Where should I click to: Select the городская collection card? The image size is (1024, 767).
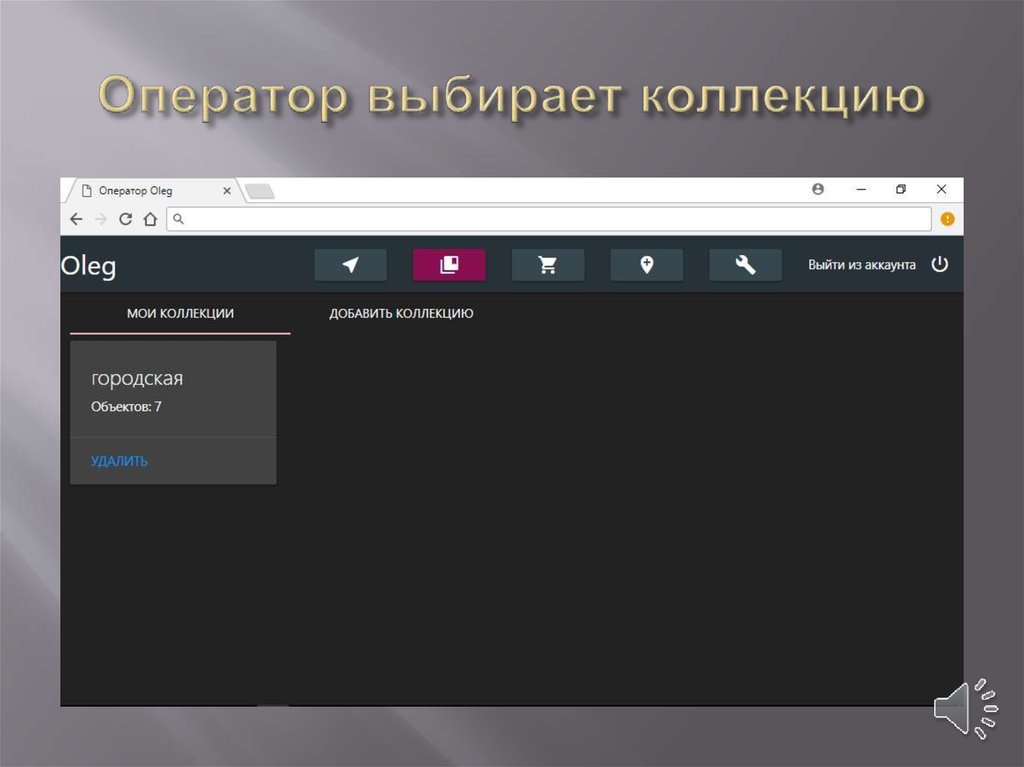[173, 390]
